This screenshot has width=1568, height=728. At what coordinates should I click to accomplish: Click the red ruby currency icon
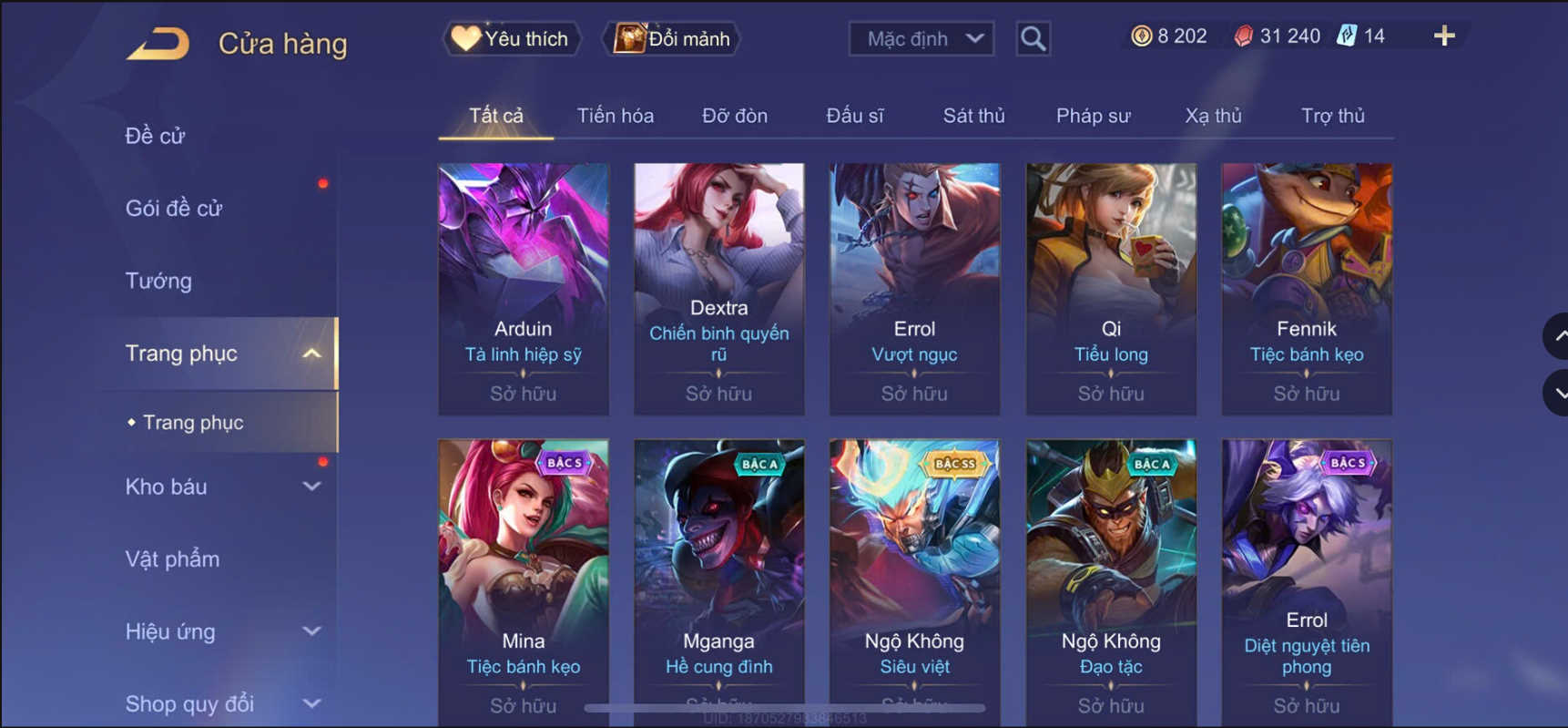point(1243,36)
